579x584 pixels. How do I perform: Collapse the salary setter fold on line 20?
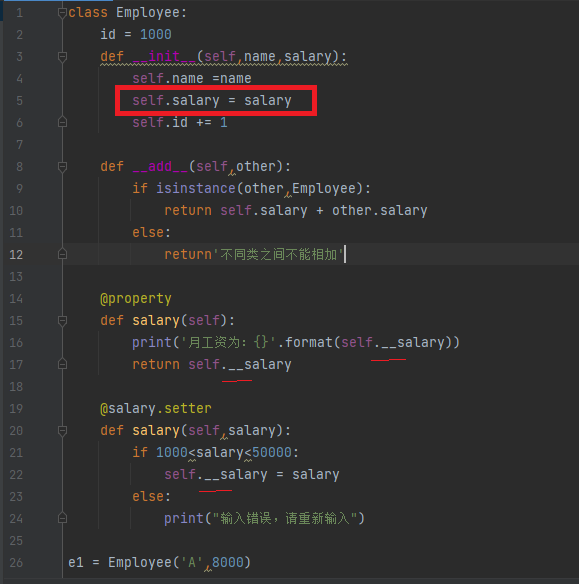pos(62,431)
